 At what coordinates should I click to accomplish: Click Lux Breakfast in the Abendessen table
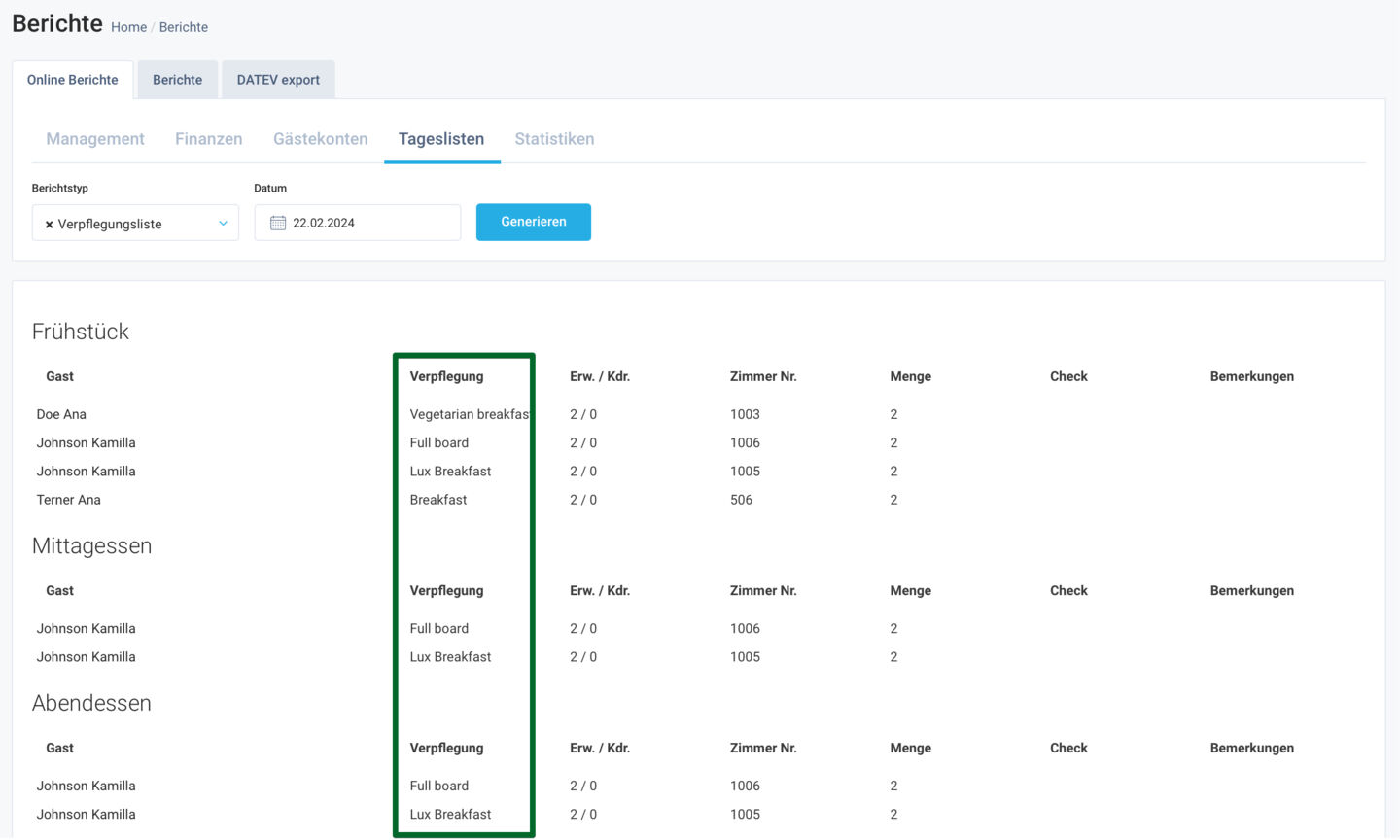tap(450, 815)
